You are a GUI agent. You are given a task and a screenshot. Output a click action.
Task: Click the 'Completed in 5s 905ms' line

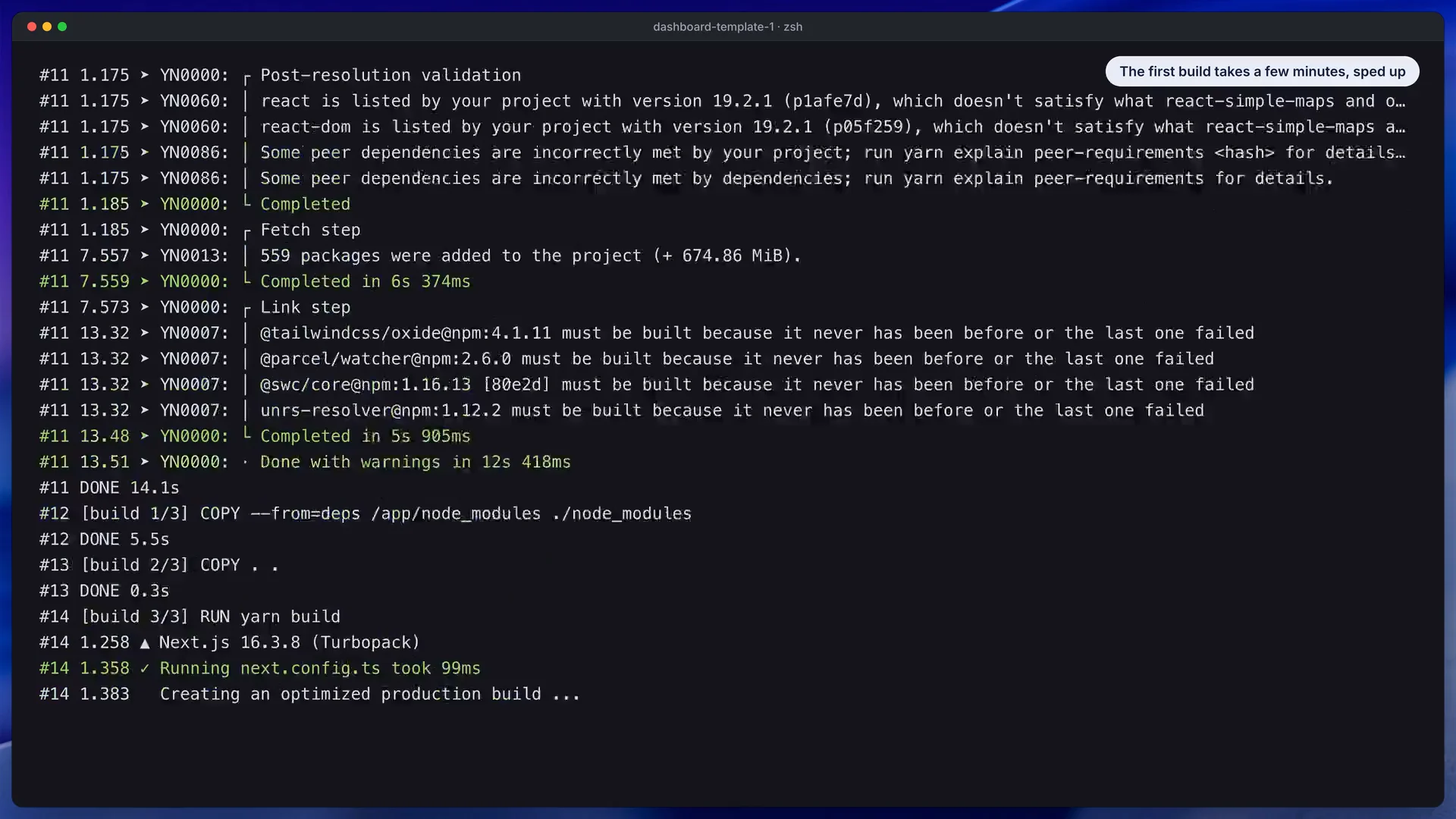click(255, 436)
